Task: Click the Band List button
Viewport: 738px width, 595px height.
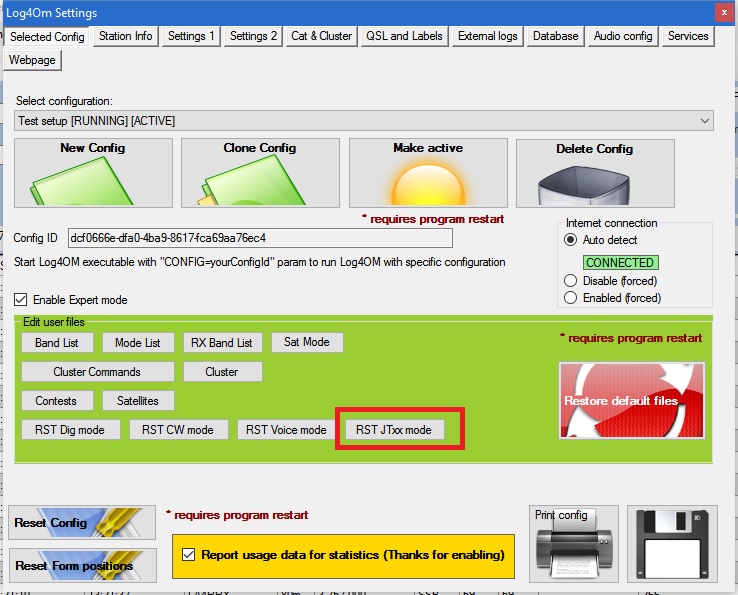Action: [x=57, y=343]
